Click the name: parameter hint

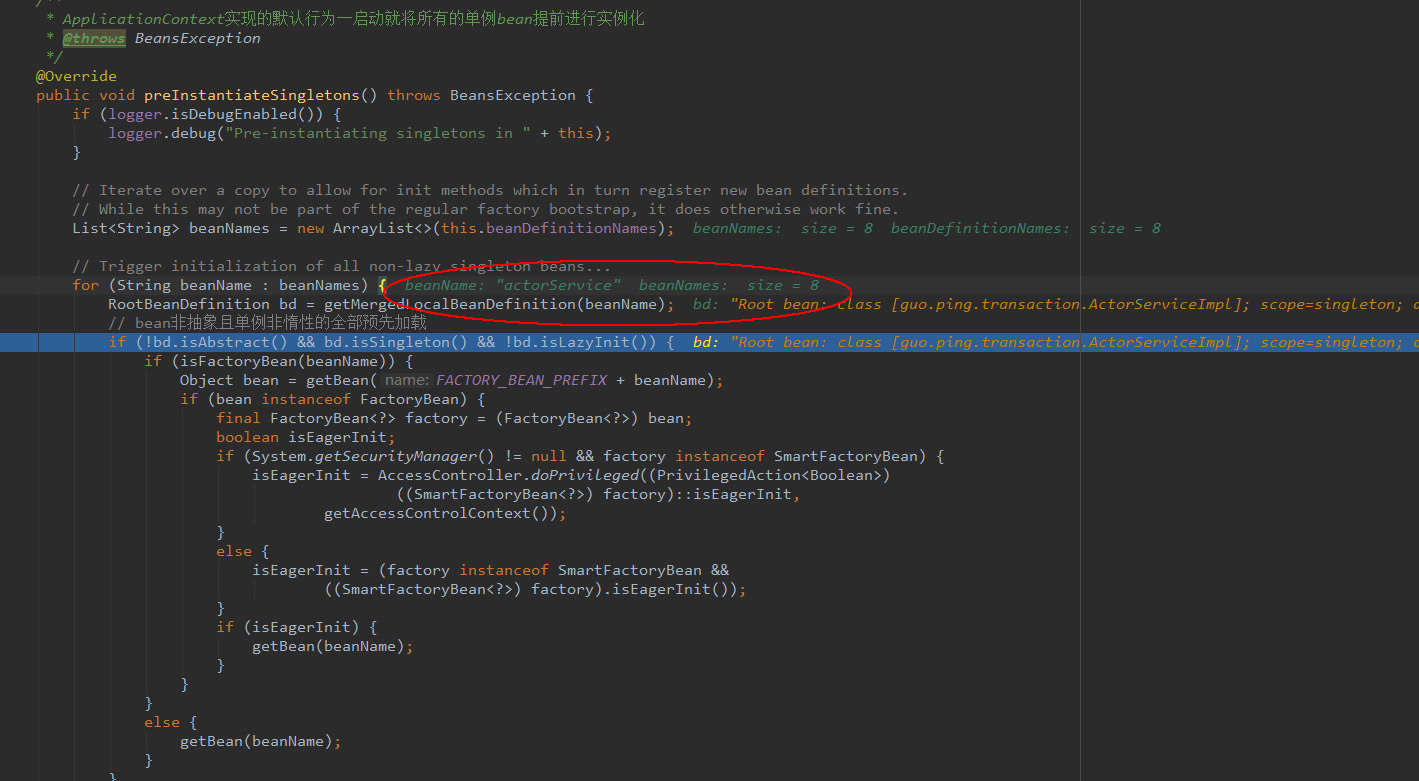pyautogui.click(x=407, y=380)
